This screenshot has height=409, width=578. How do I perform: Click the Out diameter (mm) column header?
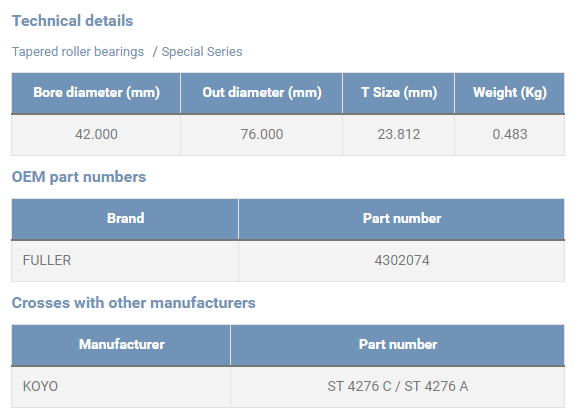(262, 93)
